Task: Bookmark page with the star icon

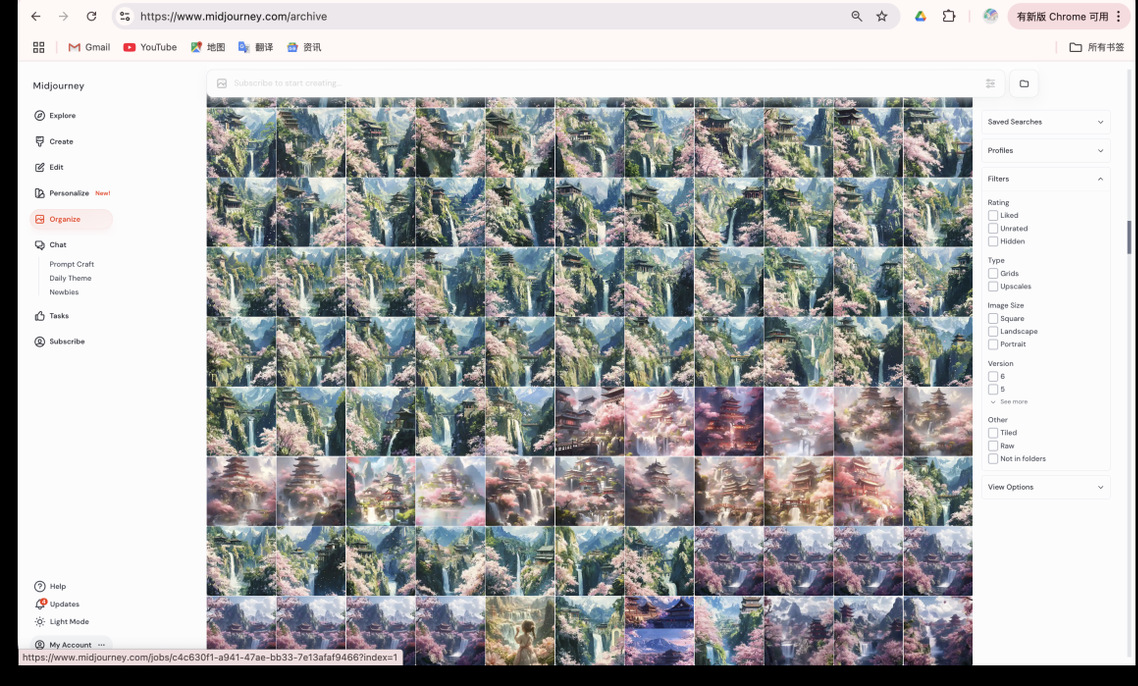Action: (882, 17)
